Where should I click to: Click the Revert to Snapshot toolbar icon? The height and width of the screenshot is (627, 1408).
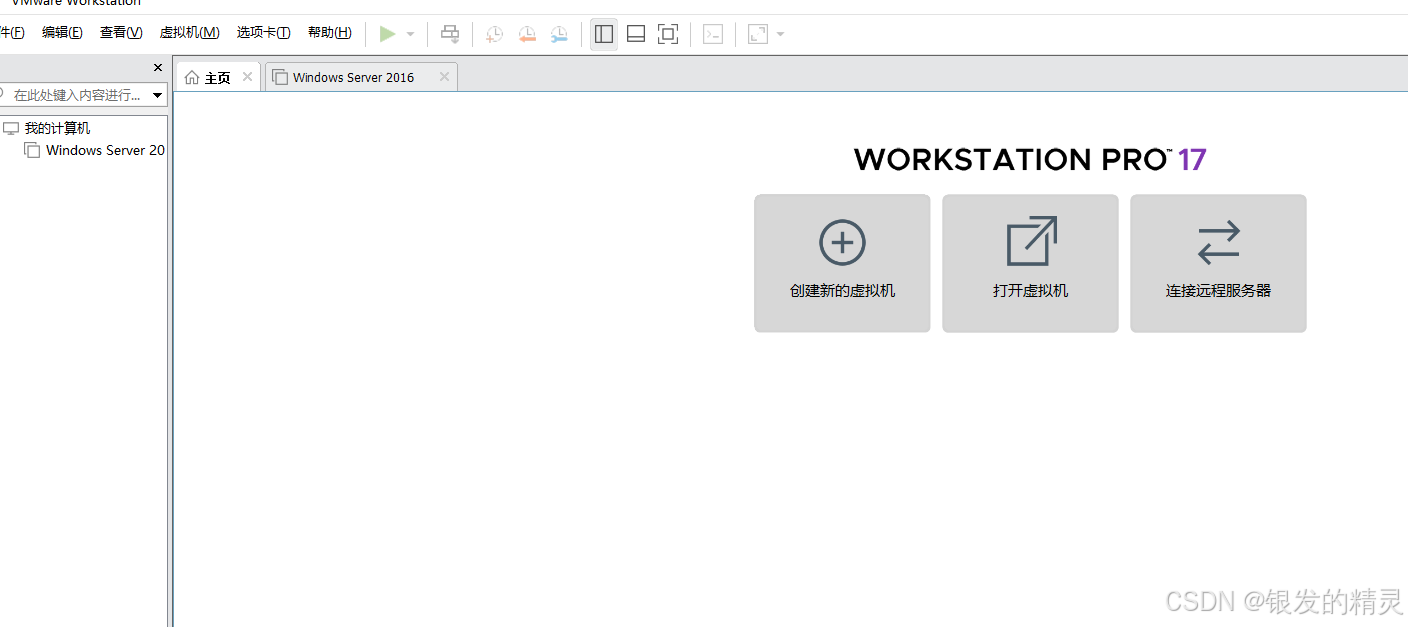pos(527,34)
